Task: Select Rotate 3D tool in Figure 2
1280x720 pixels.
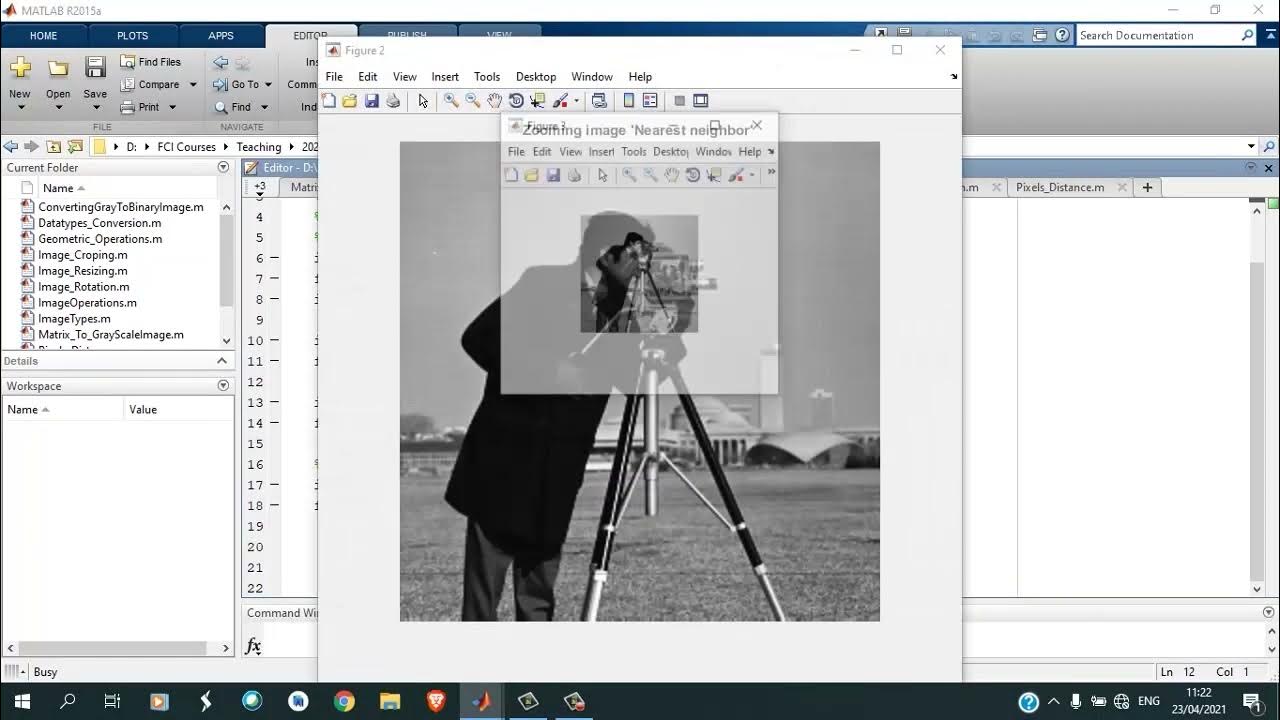Action: click(516, 101)
